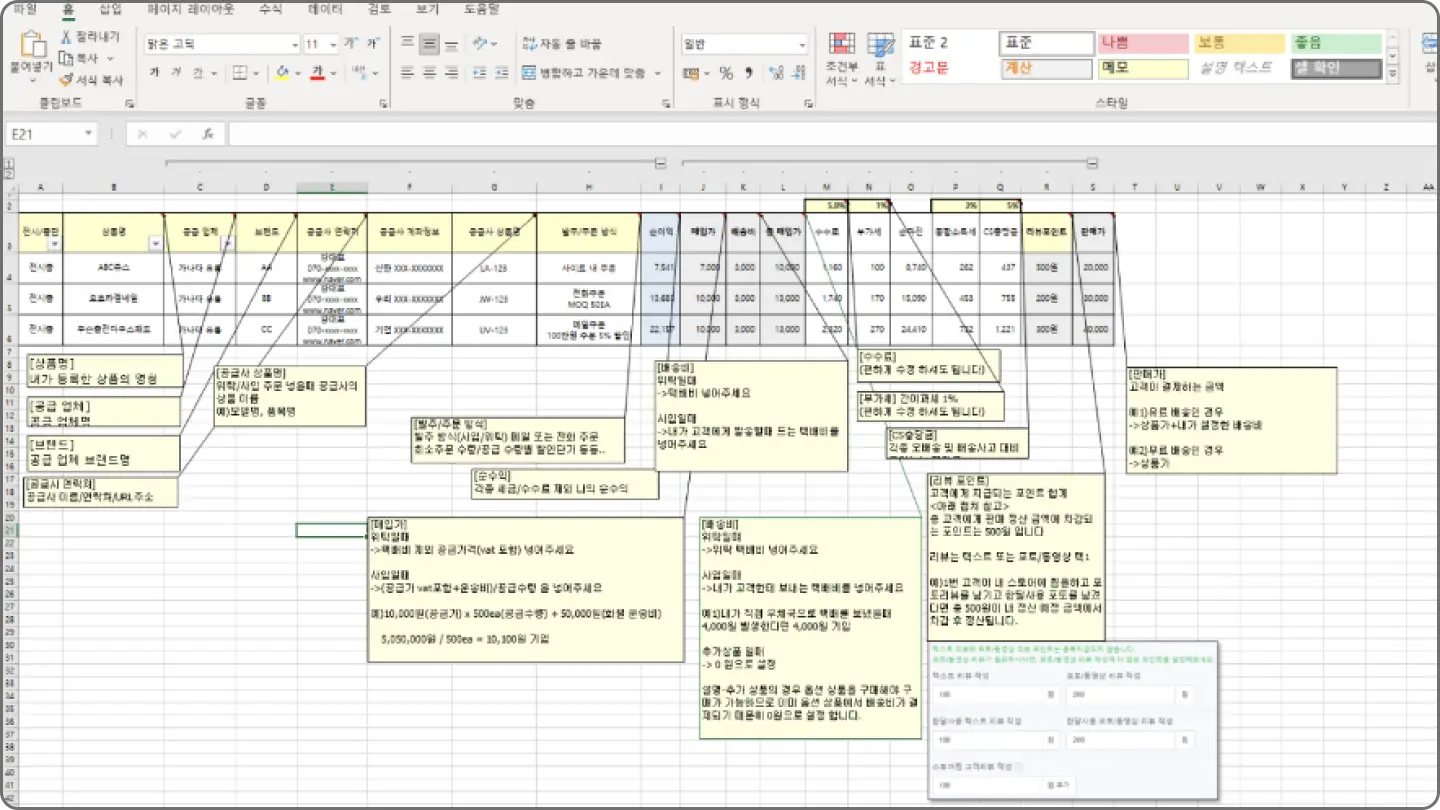Switch to the 페이지 레이아웃 ribbon tab
The width and height of the screenshot is (1440, 810).
191,9
